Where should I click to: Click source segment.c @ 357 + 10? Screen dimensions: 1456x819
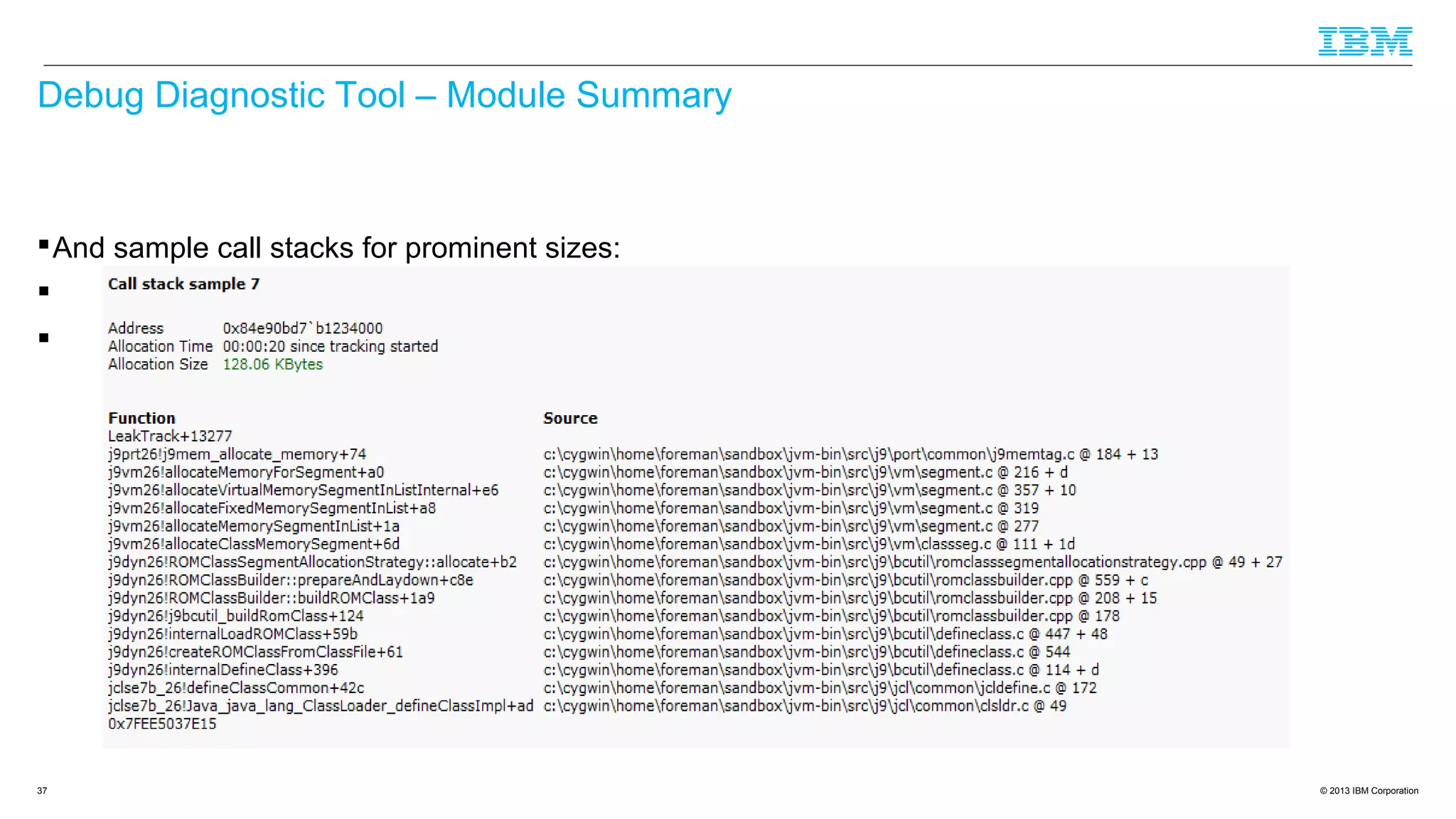coord(810,490)
